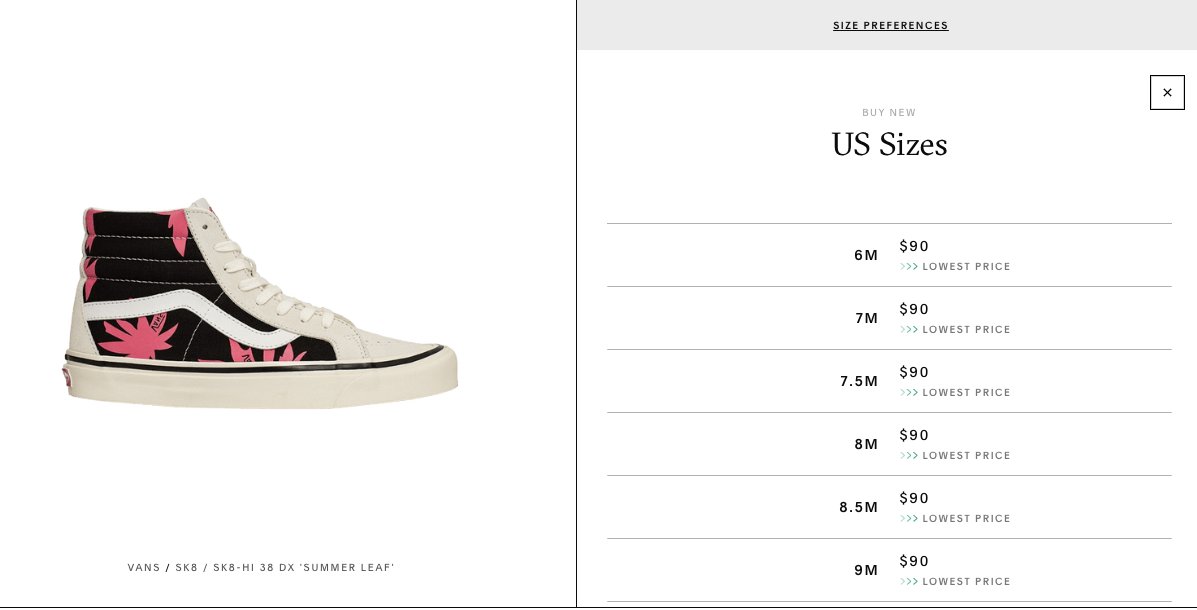Click the green arrows icon in the 8.5M row
1197x610 pixels.
coord(908,518)
